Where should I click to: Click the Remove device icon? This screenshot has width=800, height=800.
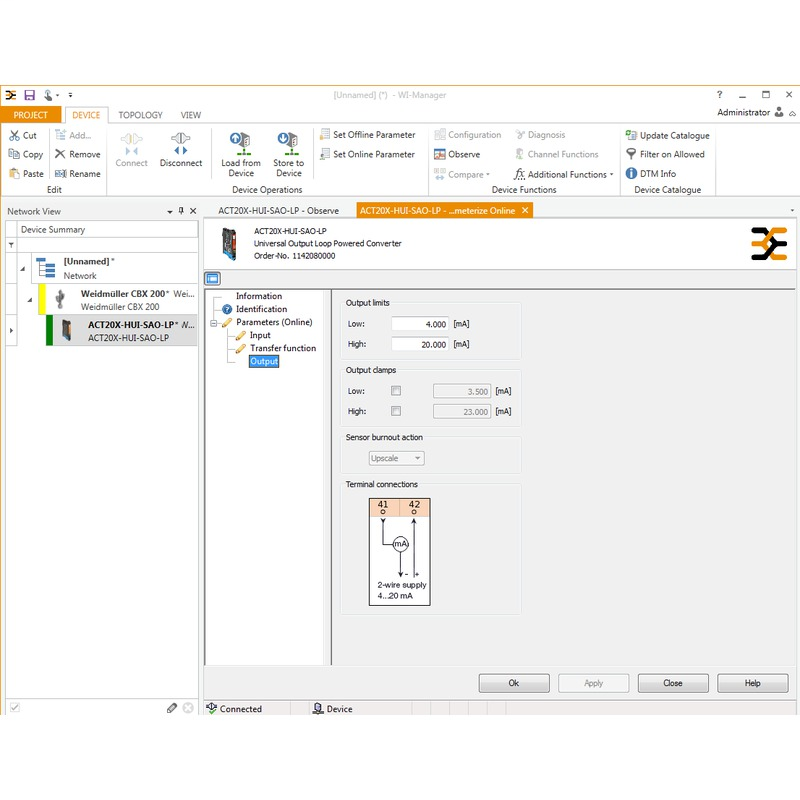pos(60,154)
